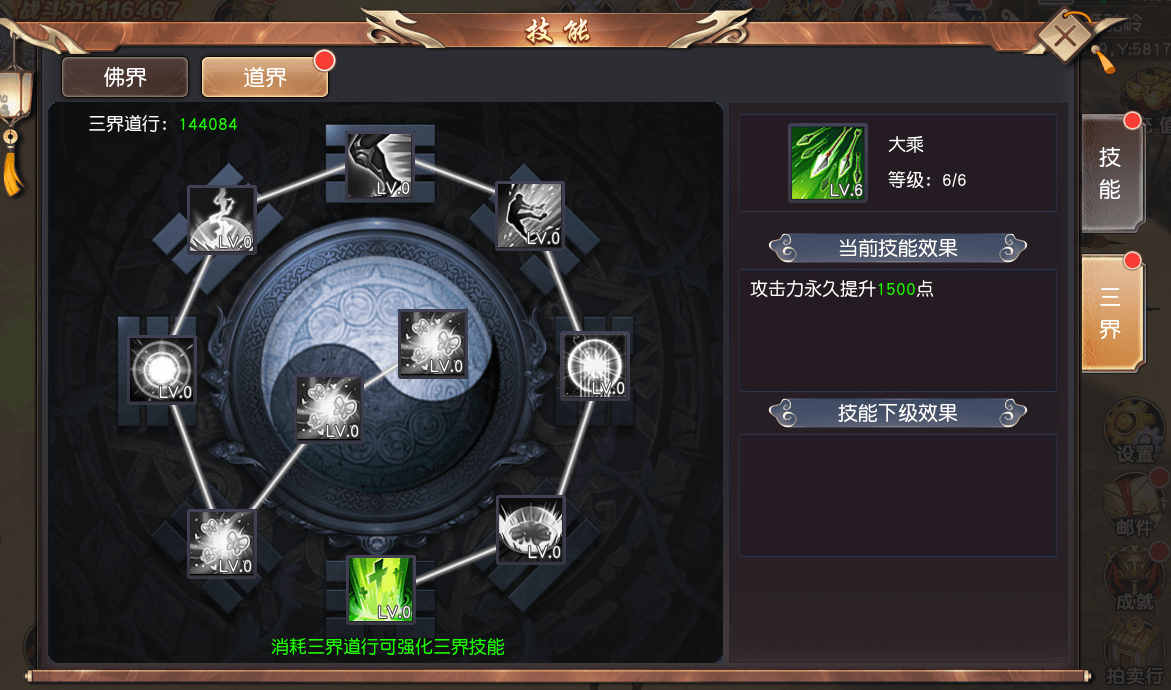Select the radiant burst skill on right

click(x=594, y=366)
